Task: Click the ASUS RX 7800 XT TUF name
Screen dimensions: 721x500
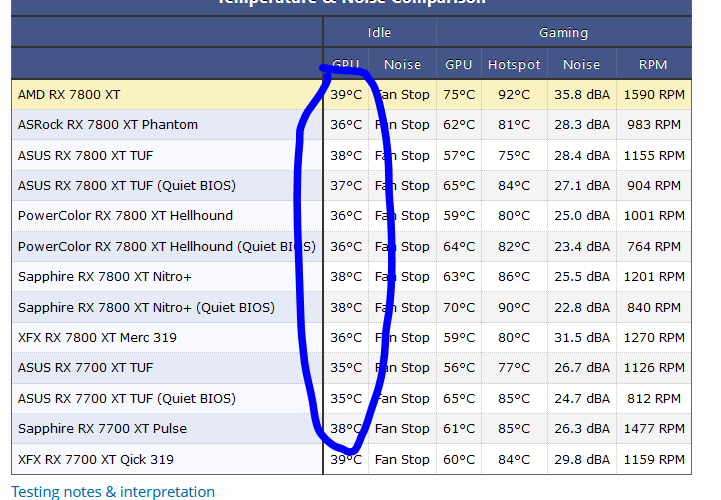Action: pos(86,155)
